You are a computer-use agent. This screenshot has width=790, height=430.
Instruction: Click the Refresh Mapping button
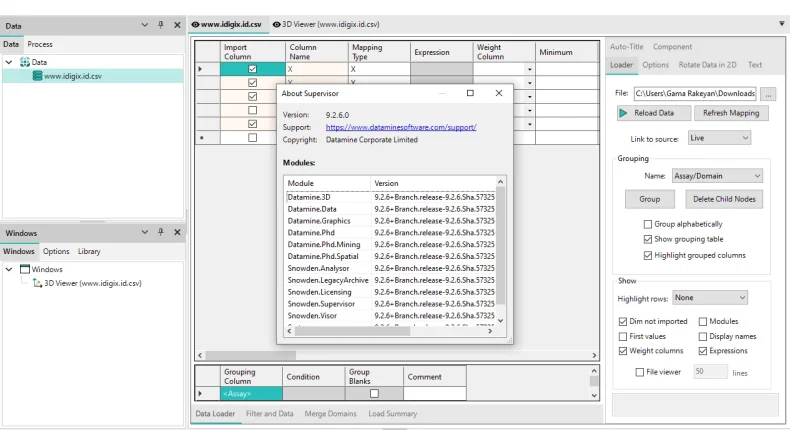[x=731, y=113]
